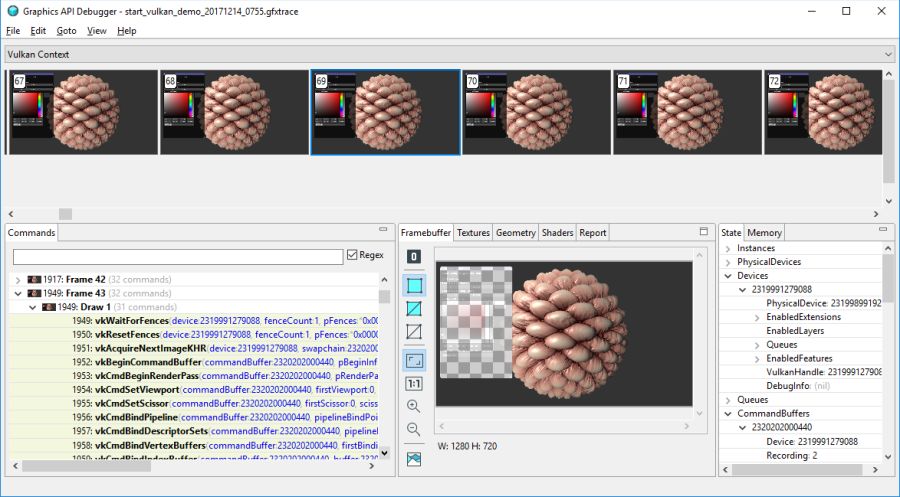This screenshot has width=900, height=497.
Task: Zoom out of the framebuffer image
Action: [x=413, y=429]
